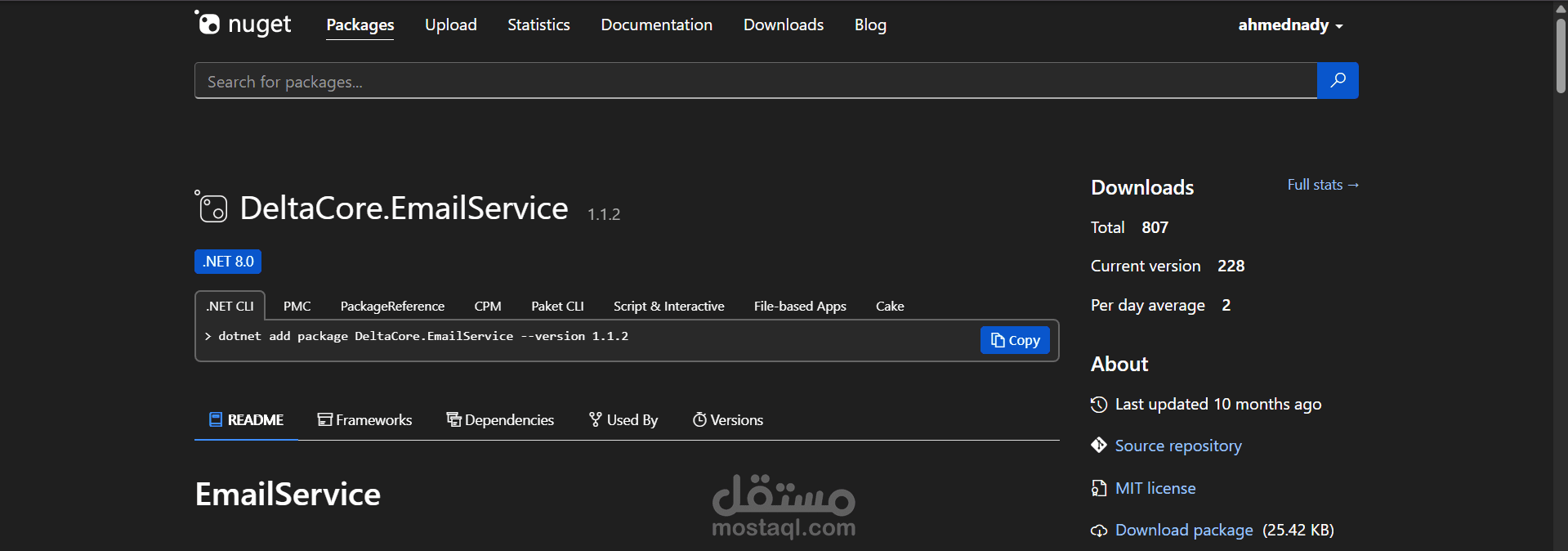Open the File-based Apps tab

[x=800, y=306]
